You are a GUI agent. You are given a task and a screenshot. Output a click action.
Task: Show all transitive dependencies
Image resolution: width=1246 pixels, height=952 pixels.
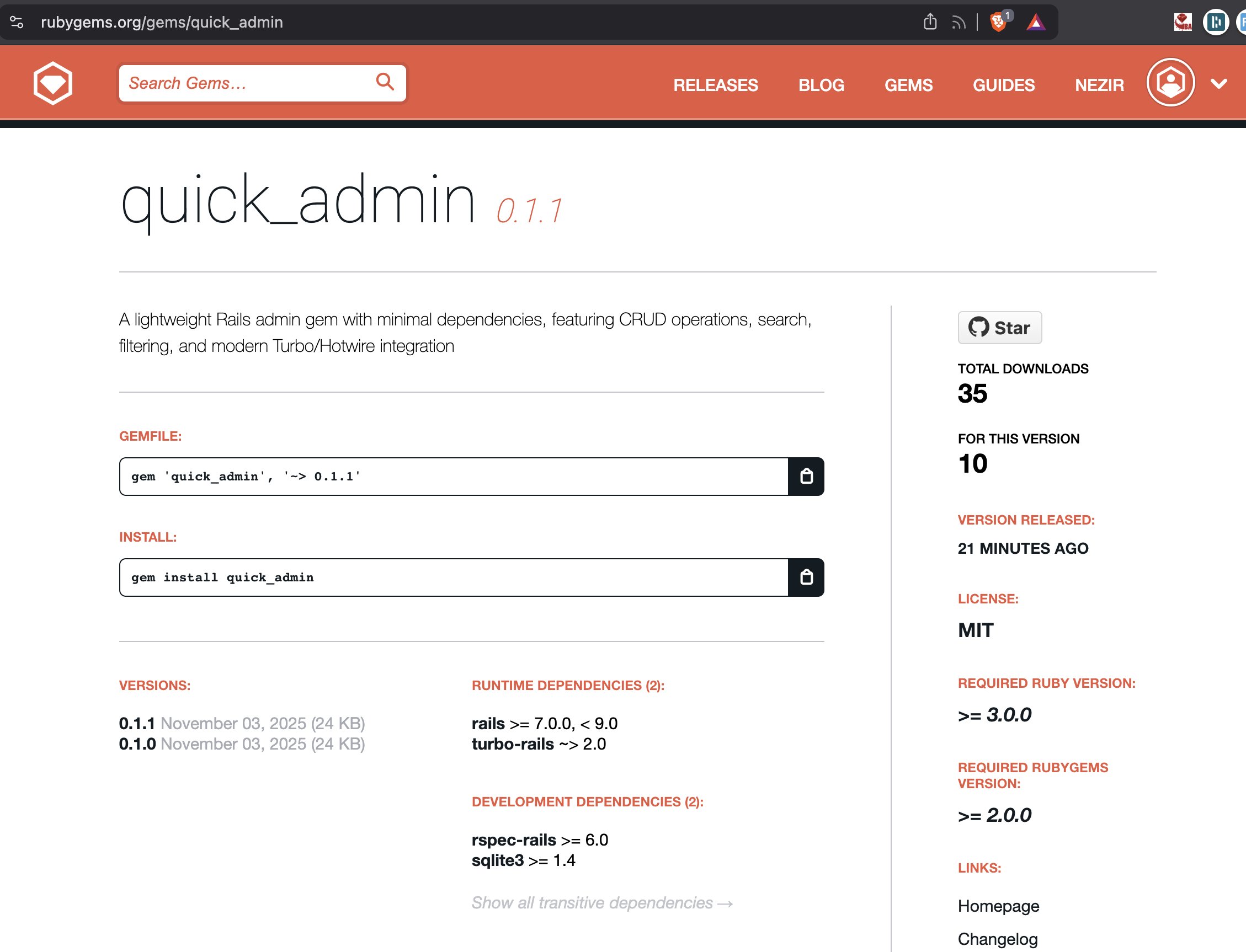(x=601, y=902)
